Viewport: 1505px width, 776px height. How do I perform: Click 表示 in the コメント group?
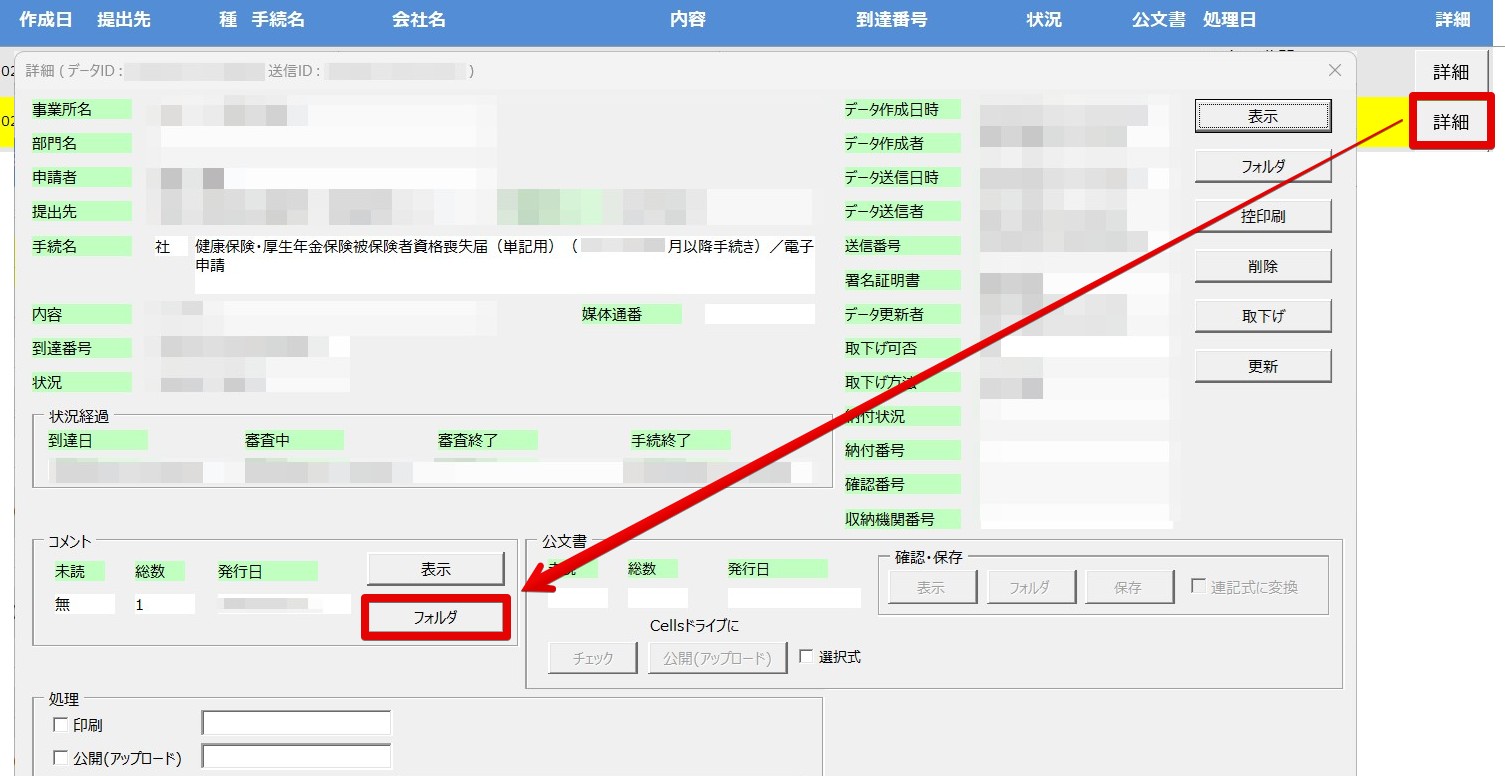[435, 569]
